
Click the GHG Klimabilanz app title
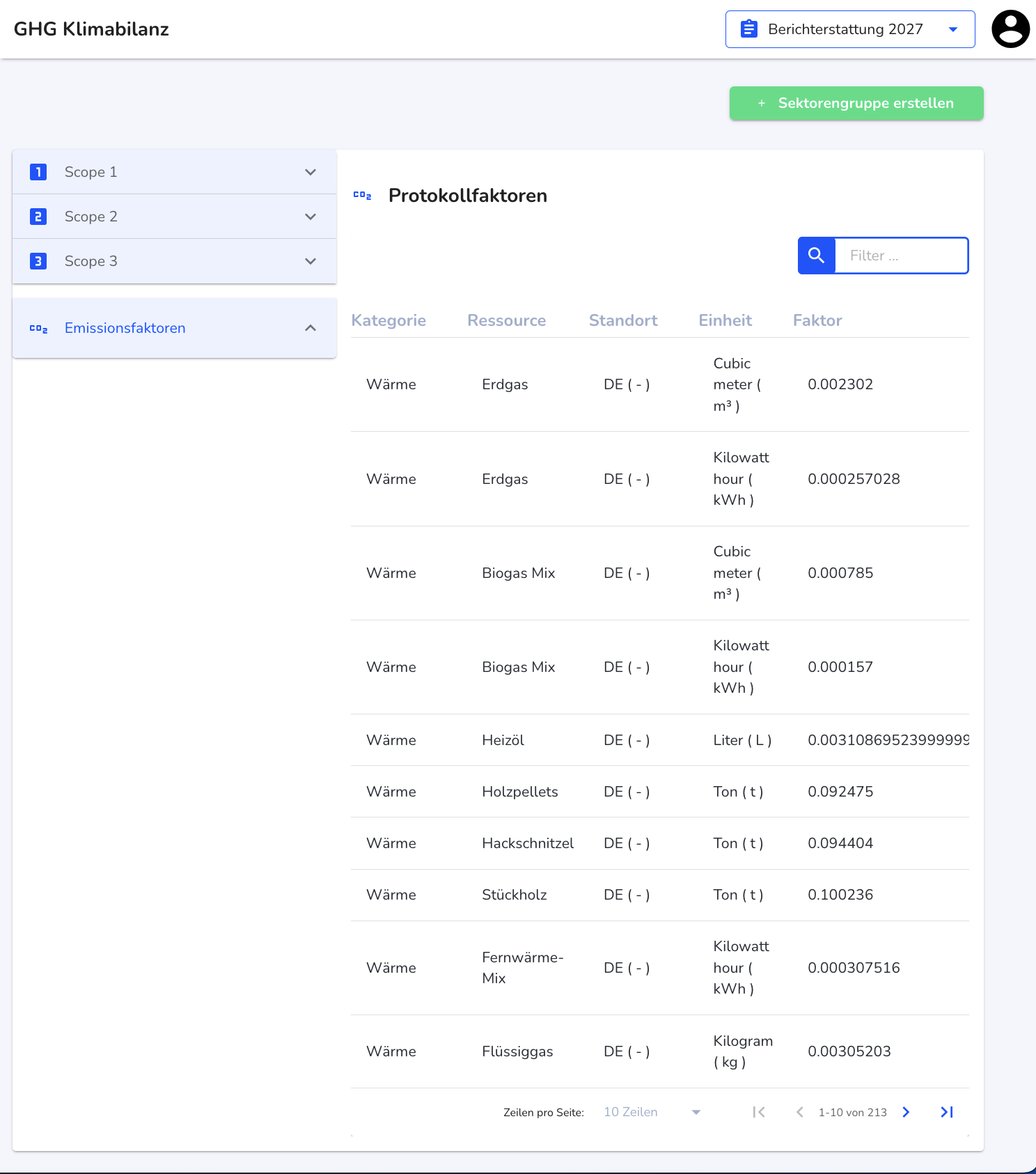click(91, 29)
